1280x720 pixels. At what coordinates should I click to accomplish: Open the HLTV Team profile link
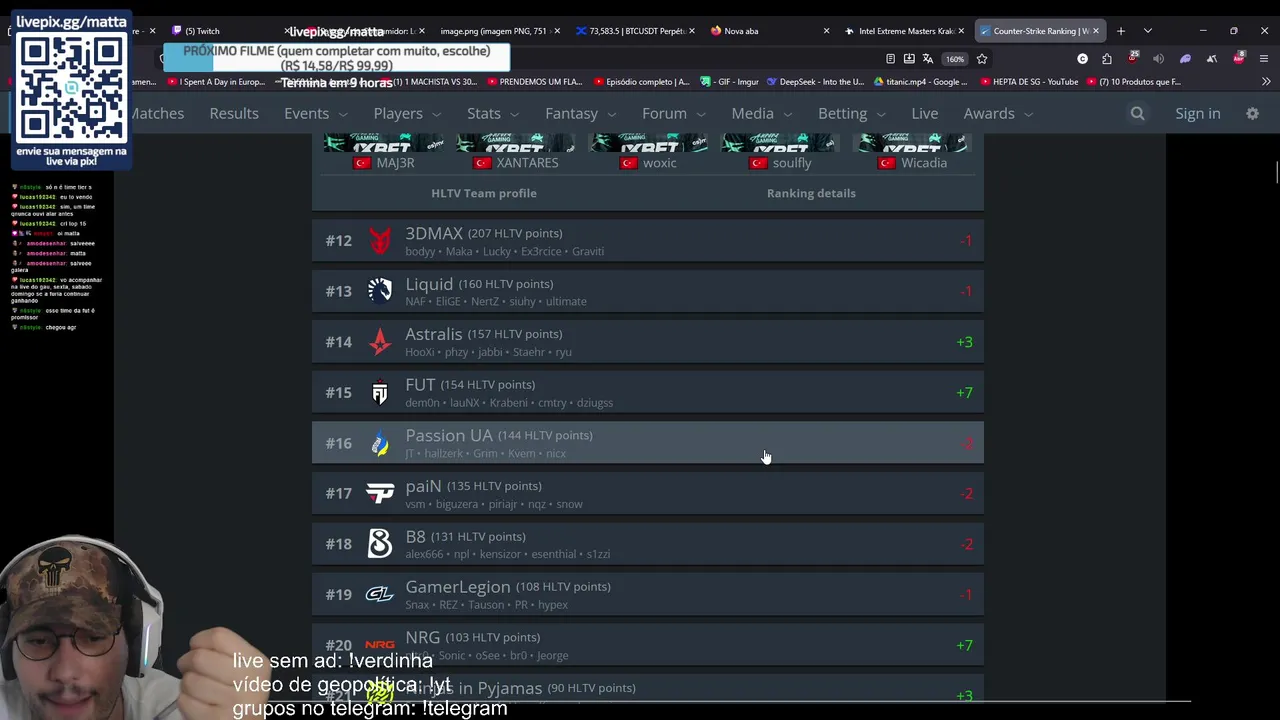click(484, 193)
